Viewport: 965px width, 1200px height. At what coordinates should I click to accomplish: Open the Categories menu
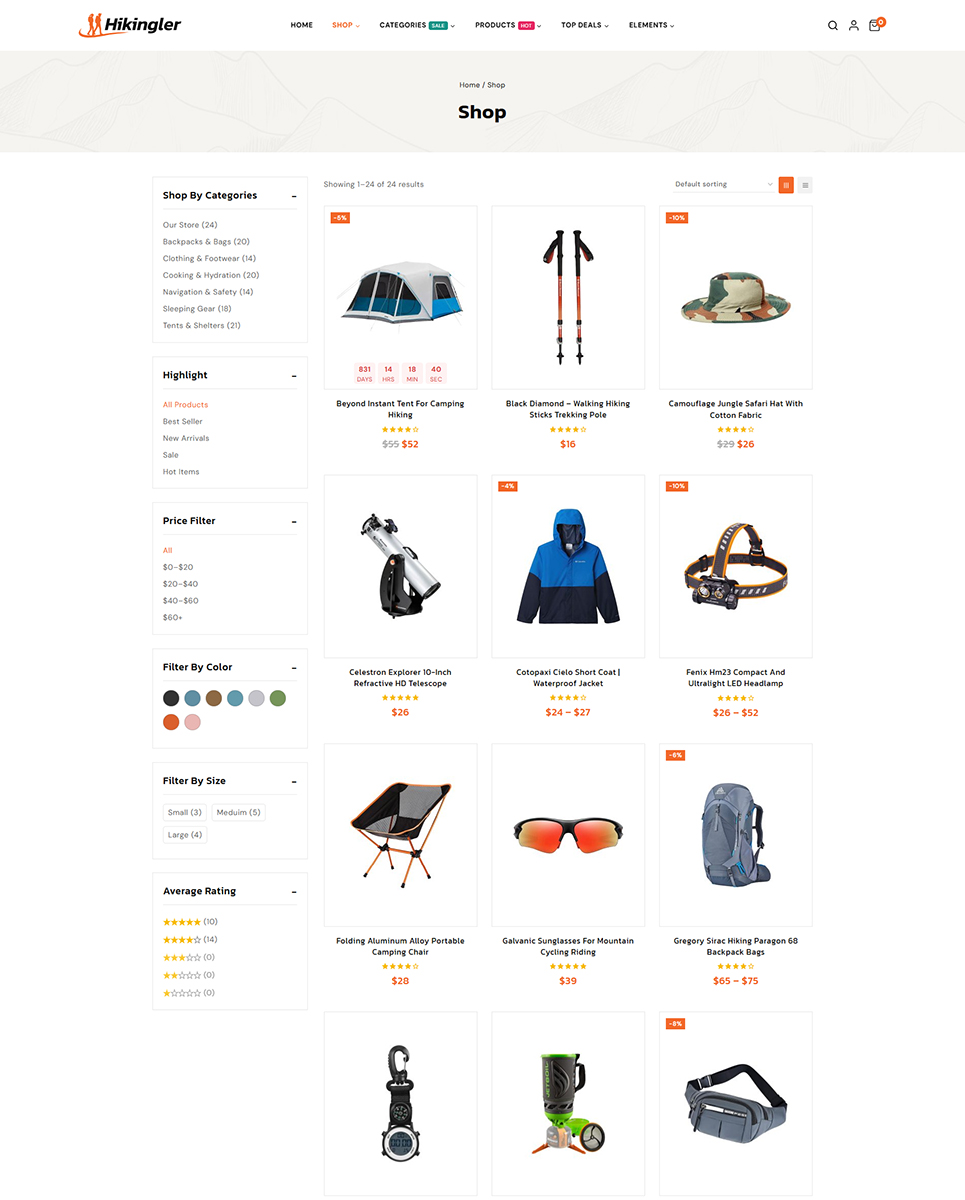point(417,25)
